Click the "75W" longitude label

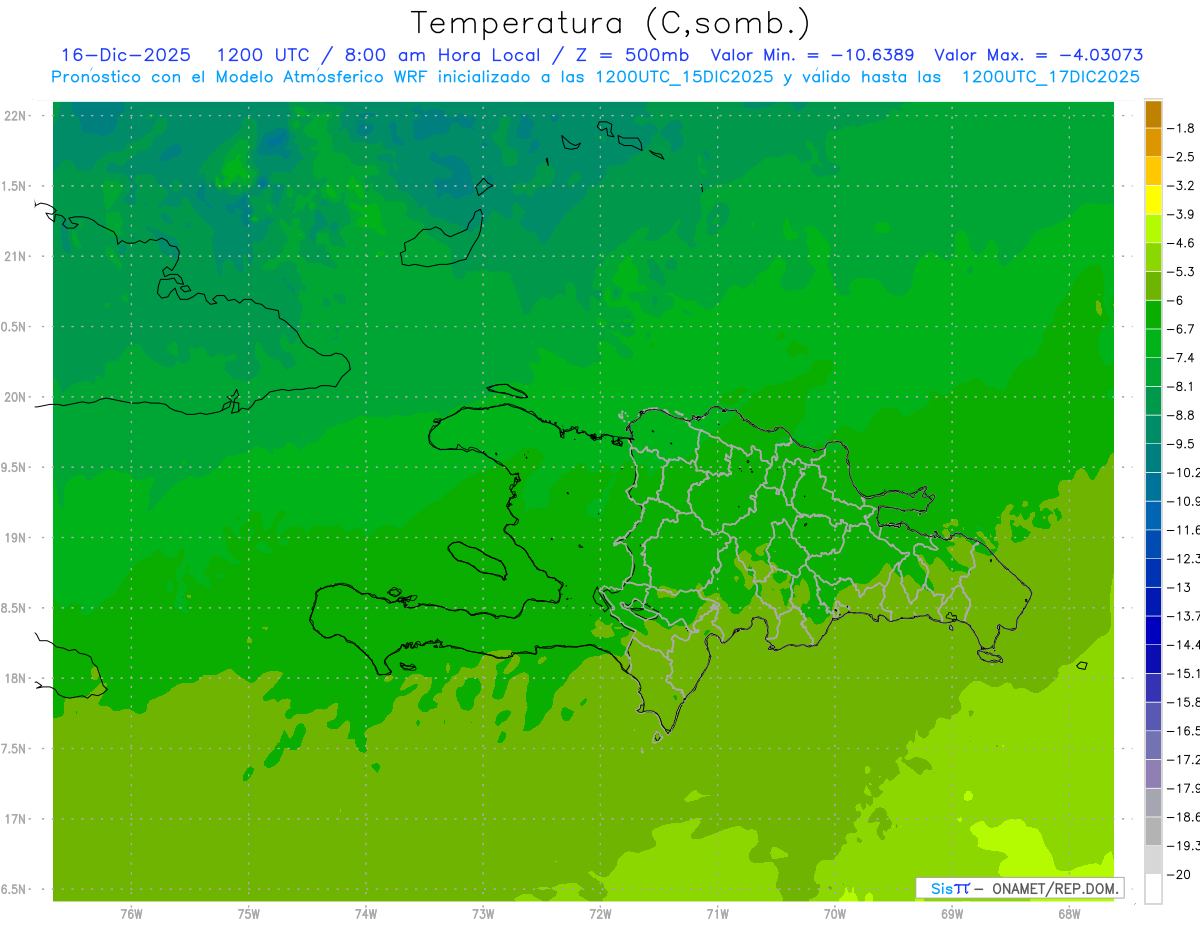click(x=248, y=914)
